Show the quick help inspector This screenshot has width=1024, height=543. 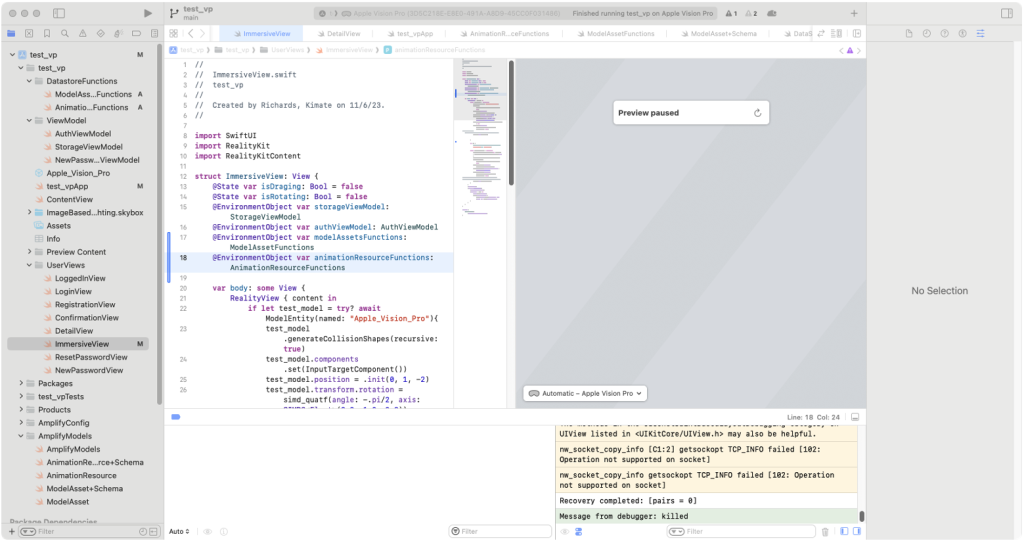tap(944, 33)
